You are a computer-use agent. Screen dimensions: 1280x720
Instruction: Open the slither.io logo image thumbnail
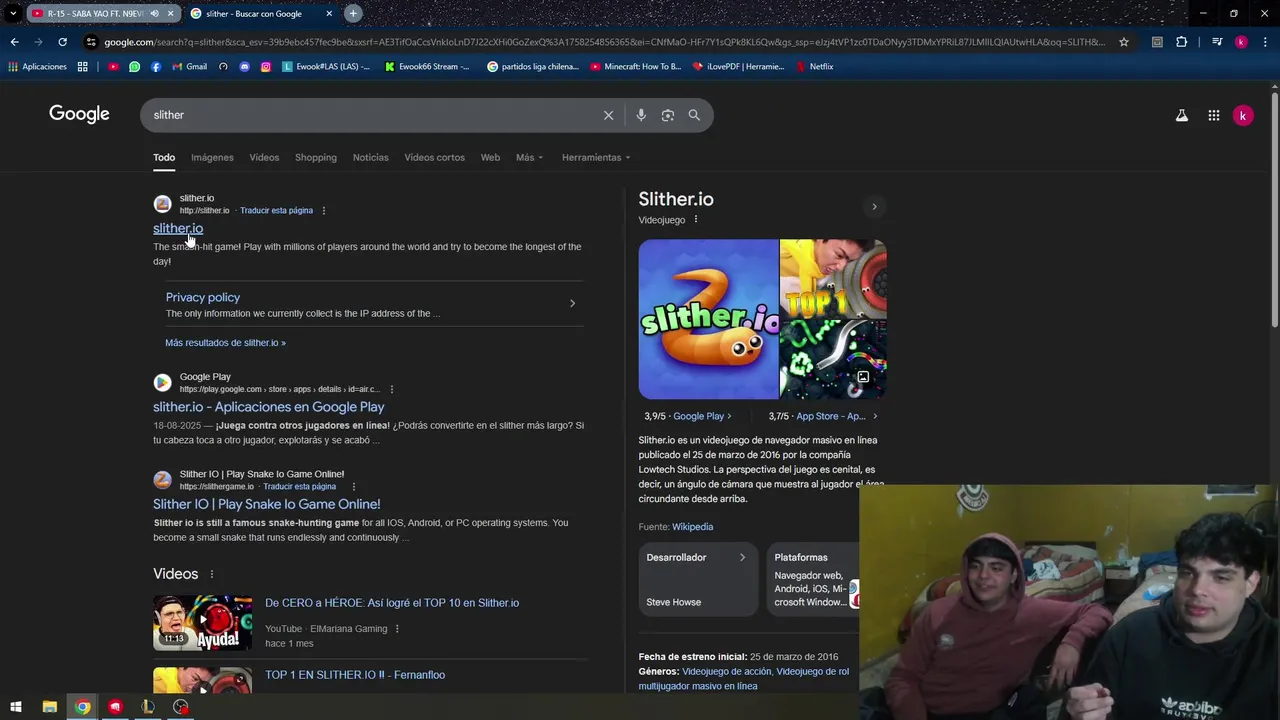tap(708, 319)
